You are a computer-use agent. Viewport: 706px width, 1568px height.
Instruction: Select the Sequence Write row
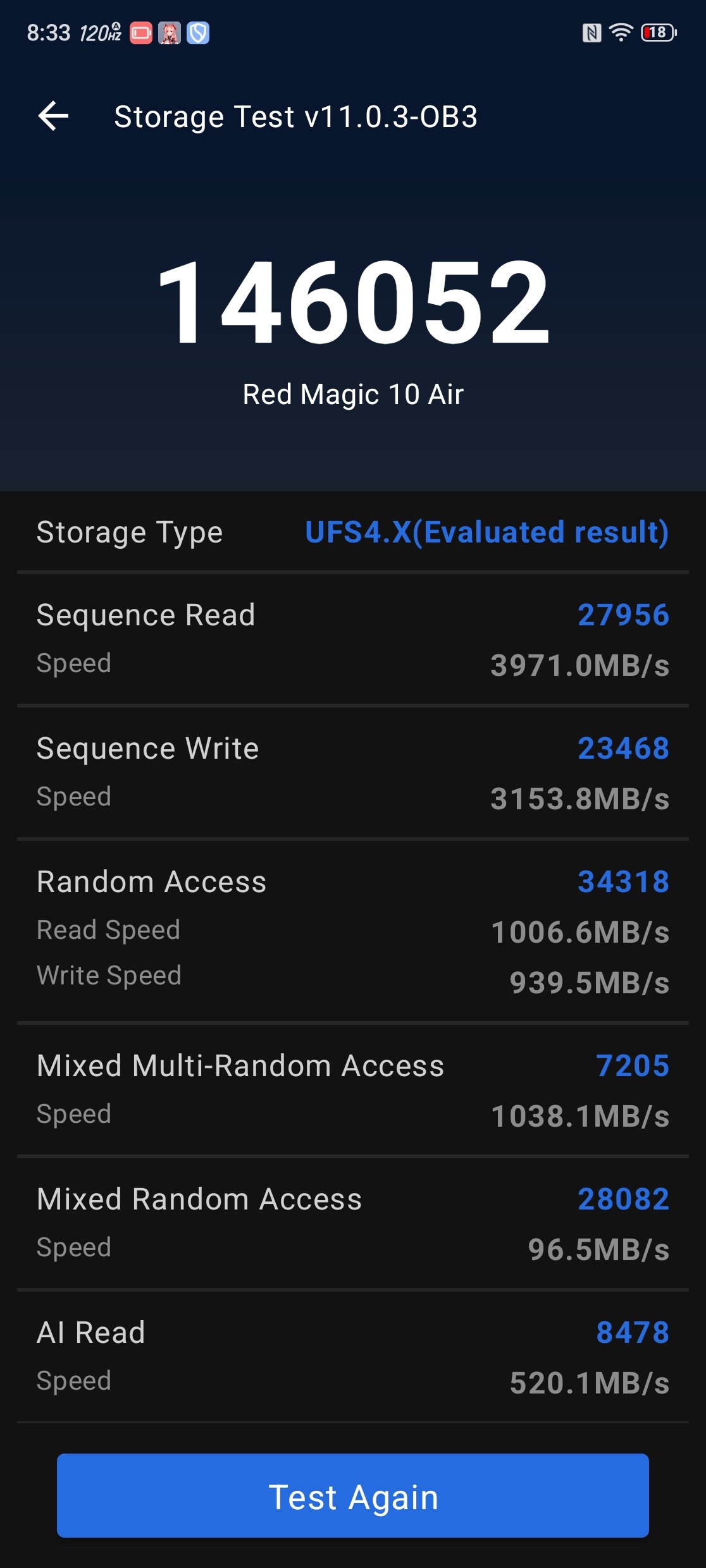click(353, 773)
